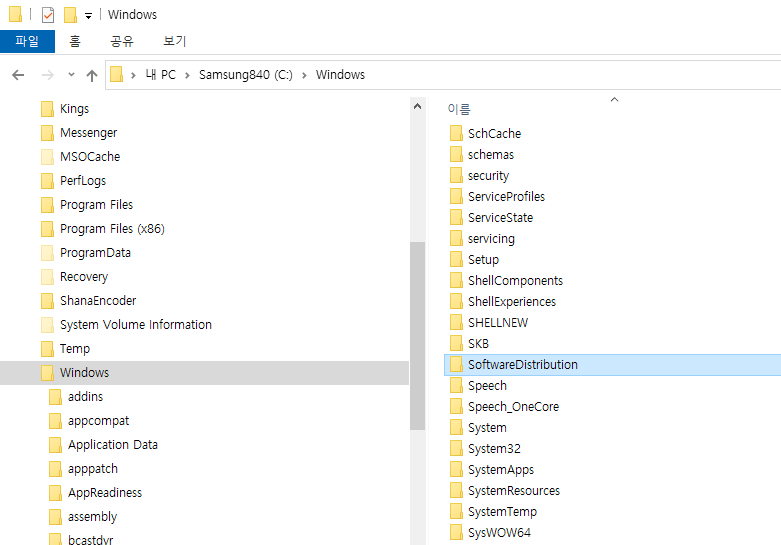Select MSOCache folder in tree
This screenshot has width=781, height=545.
[x=90, y=156]
